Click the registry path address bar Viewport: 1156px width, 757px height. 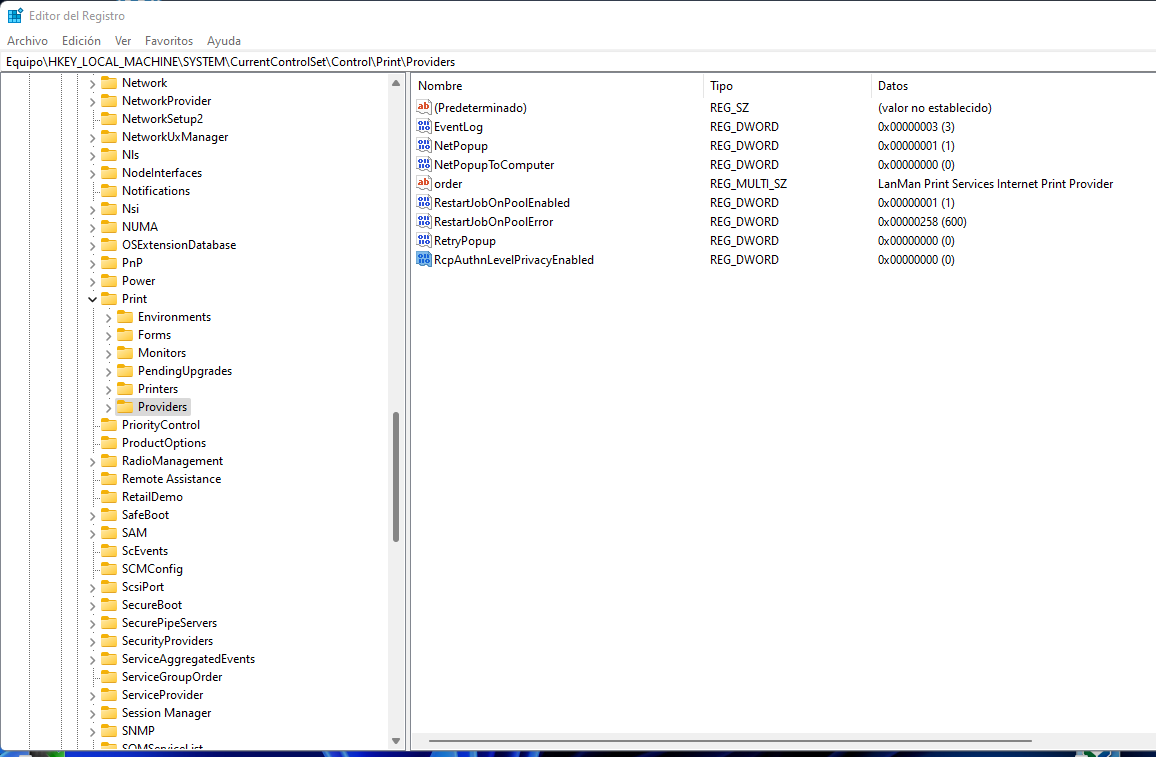tap(578, 62)
